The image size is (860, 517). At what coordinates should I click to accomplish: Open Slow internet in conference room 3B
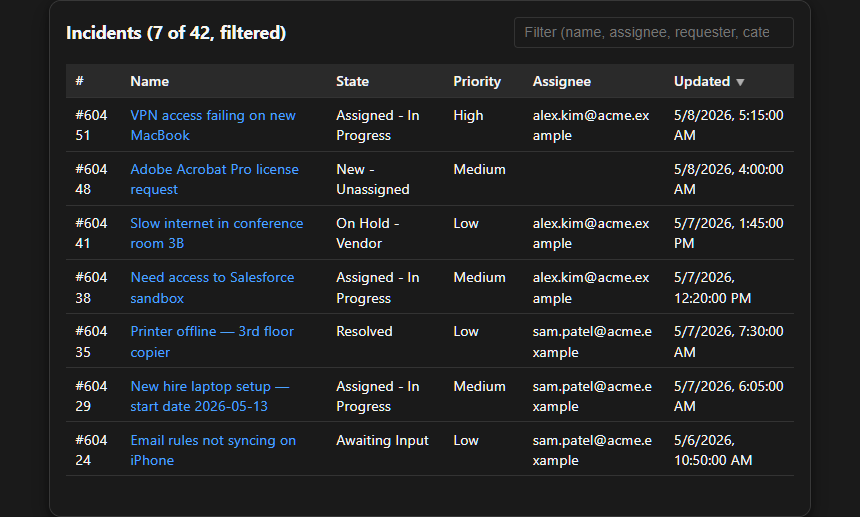217,233
